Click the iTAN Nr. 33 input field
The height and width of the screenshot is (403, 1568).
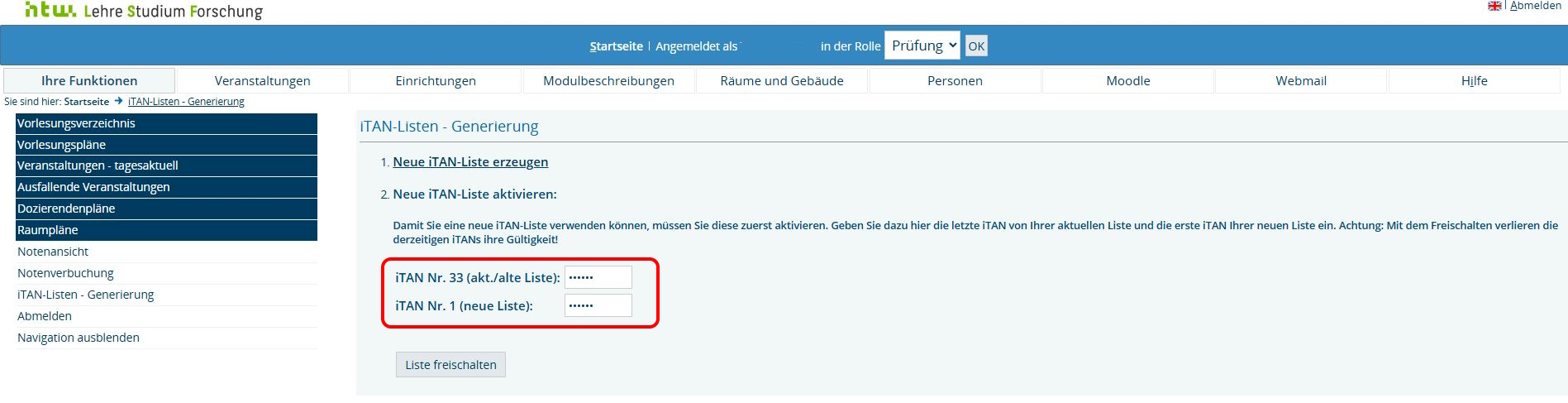(x=598, y=277)
